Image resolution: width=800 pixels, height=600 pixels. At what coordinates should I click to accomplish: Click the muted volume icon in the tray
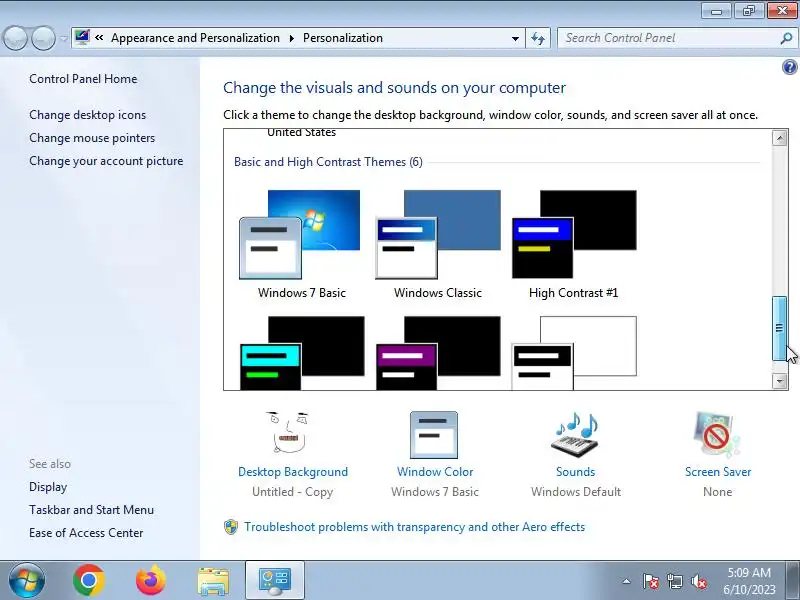[698, 581]
